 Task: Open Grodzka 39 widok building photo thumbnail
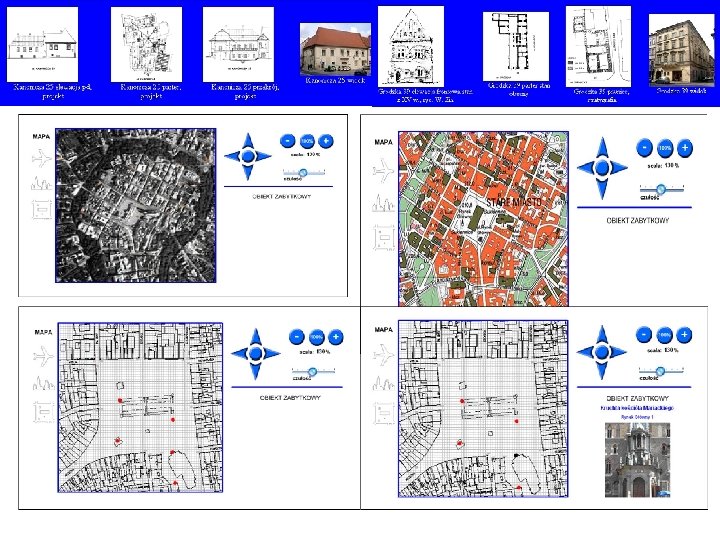(x=681, y=50)
